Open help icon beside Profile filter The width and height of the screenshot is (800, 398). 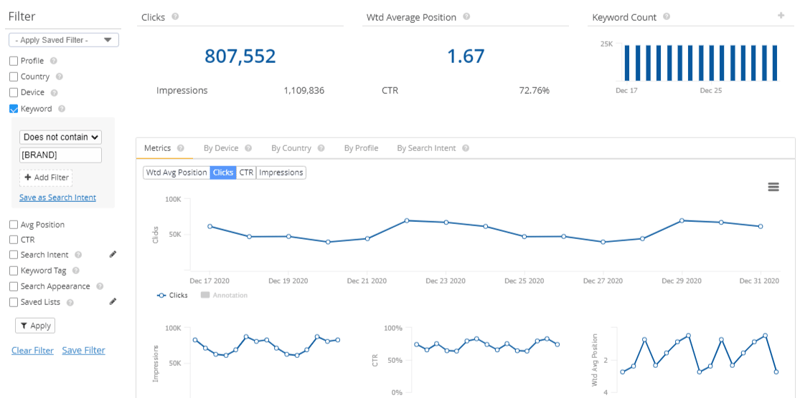pyautogui.click(x=54, y=61)
